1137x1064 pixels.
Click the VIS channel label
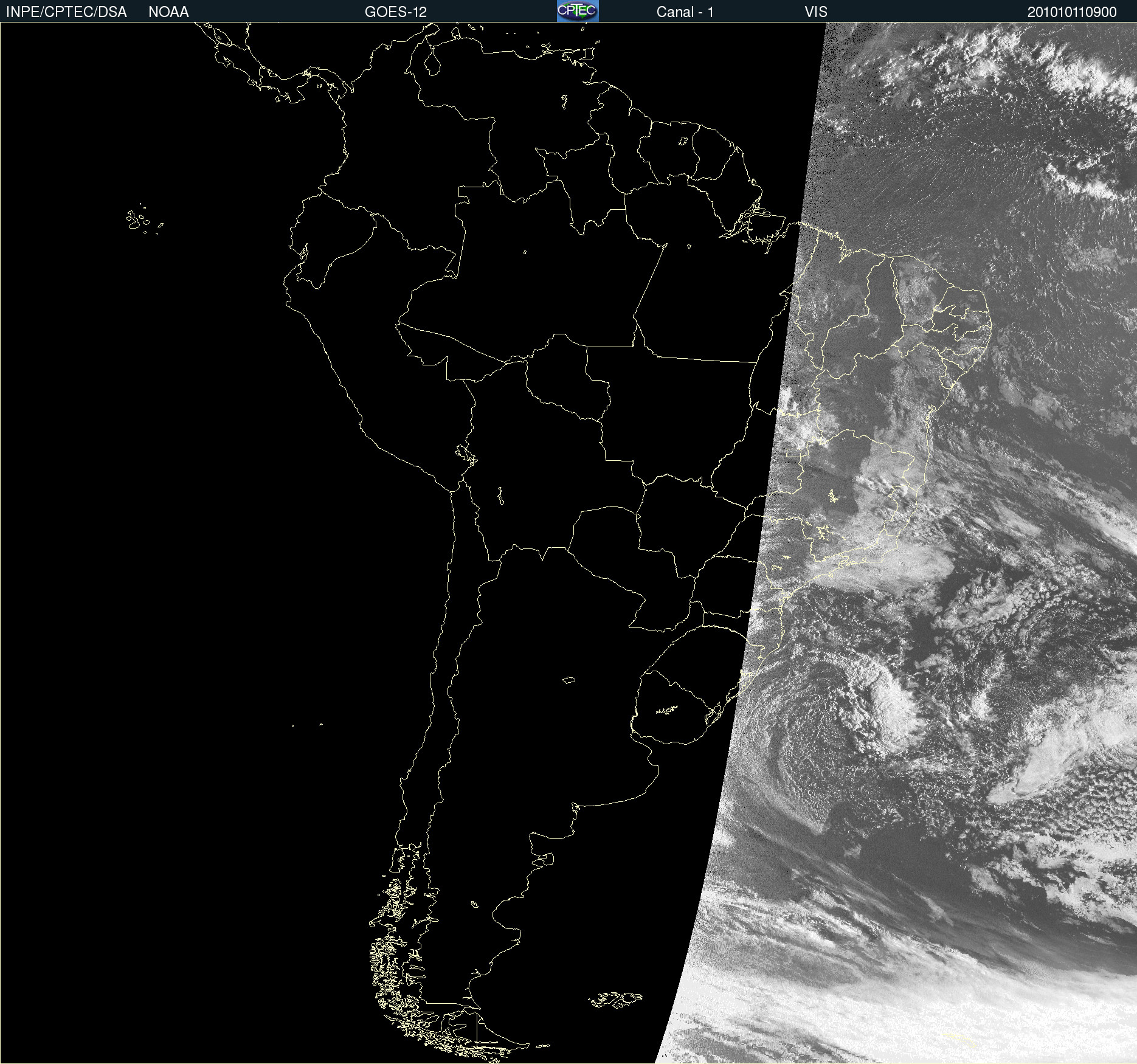(816, 12)
